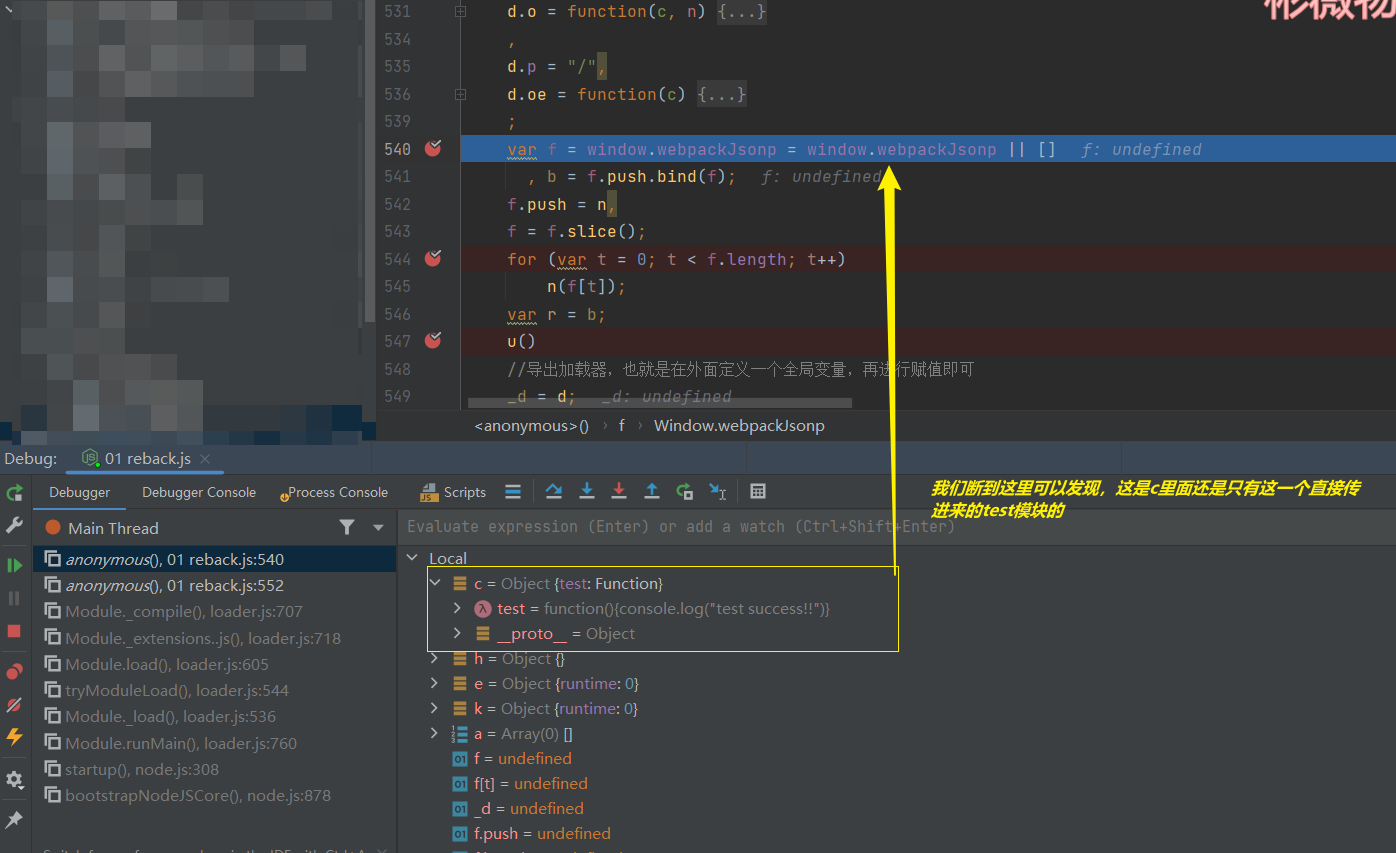Select frame tryModuleLoad(), loader.js:544
Image resolution: width=1396 pixels, height=853 pixels.
pyautogui.click(x=215, y=690)
